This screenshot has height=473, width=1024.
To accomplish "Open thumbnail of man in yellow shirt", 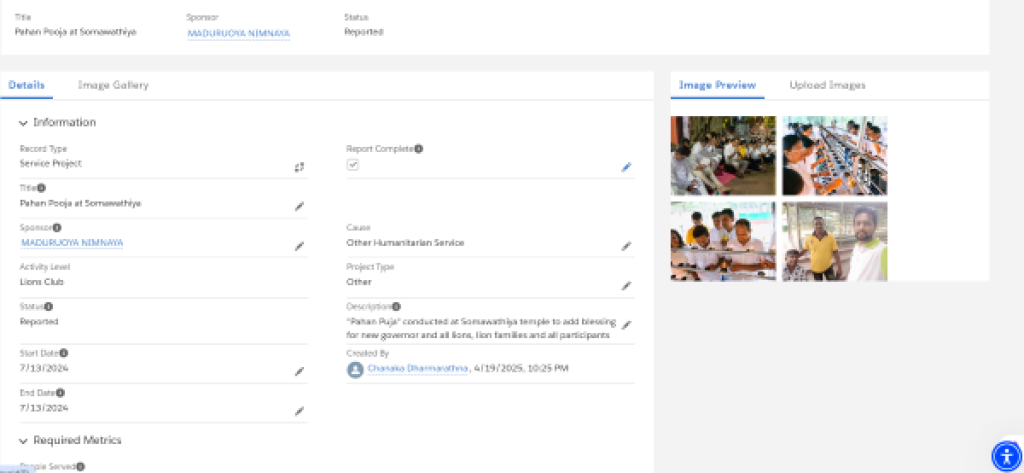I will click(835, 241).
